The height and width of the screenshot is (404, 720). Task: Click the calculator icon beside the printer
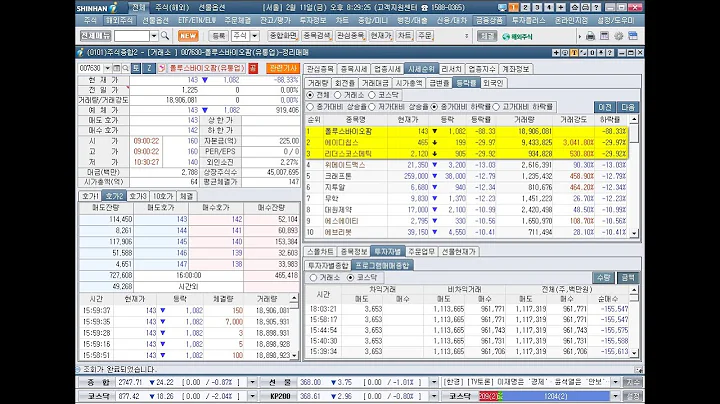(x=605, y=36)
